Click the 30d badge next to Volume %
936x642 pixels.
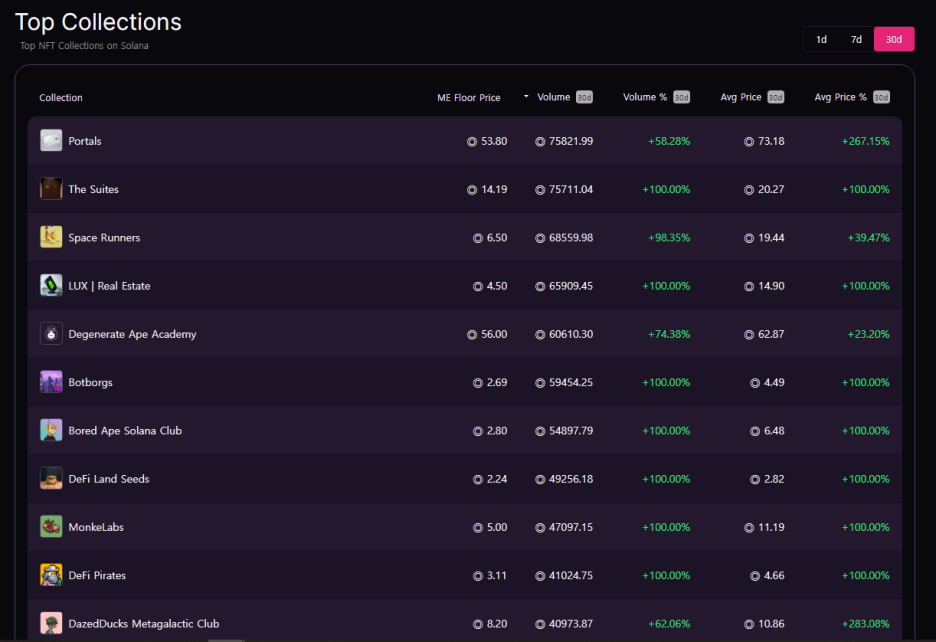(x=681, y=97)
